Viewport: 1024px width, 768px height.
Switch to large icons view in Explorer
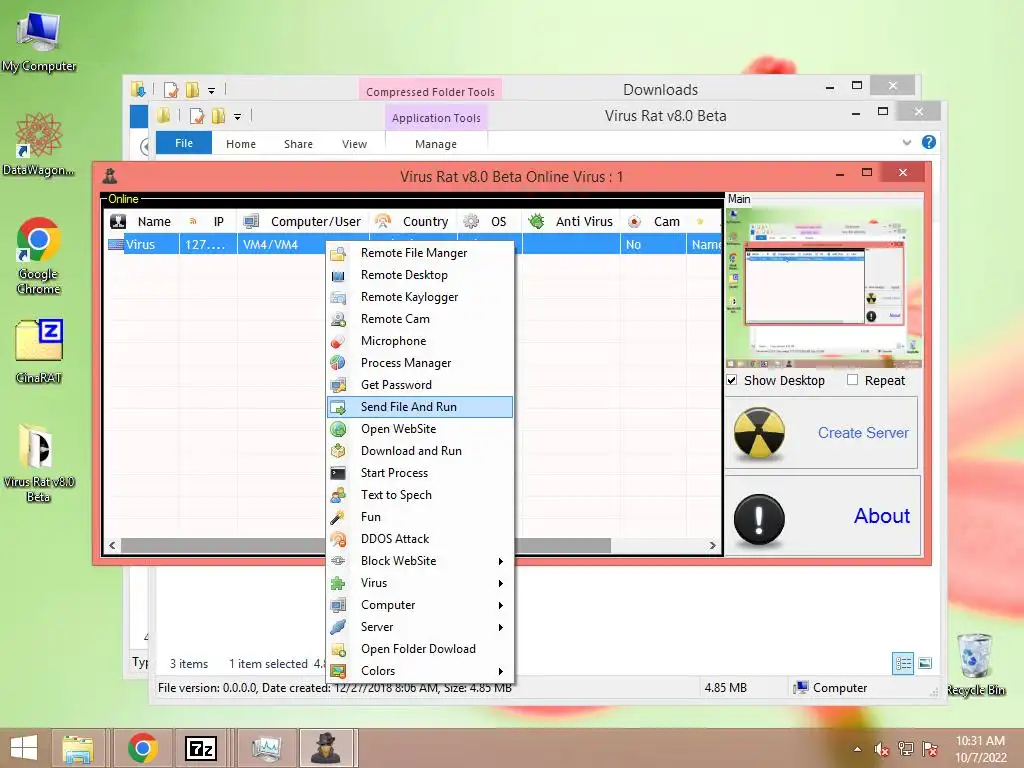[x=925, y=664]
